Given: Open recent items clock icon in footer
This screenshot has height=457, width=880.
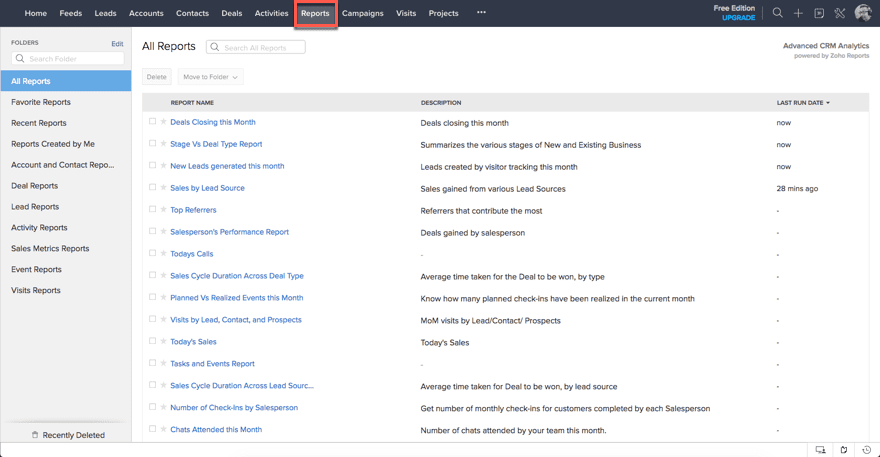Looking at the screenshot, I should [866, 450].
